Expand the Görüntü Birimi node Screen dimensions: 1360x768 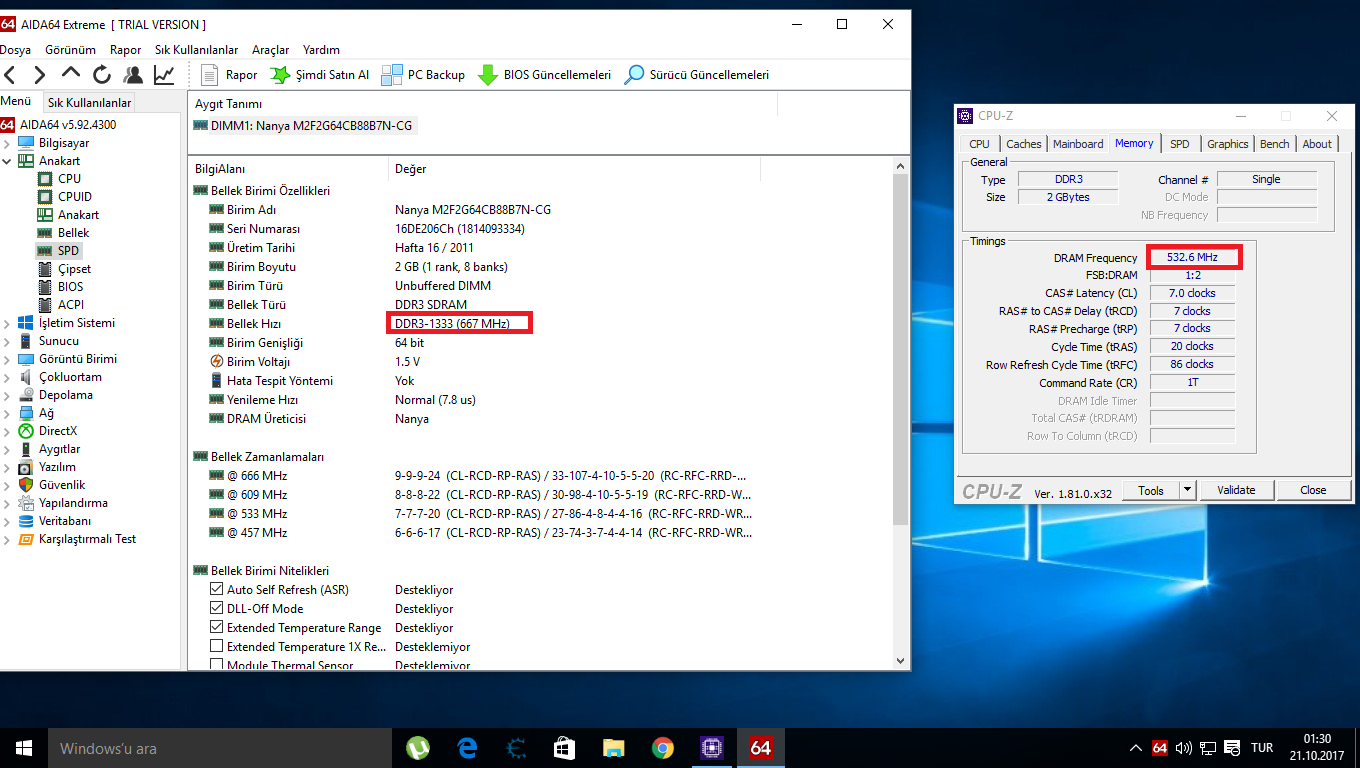[x=7, y=359]
